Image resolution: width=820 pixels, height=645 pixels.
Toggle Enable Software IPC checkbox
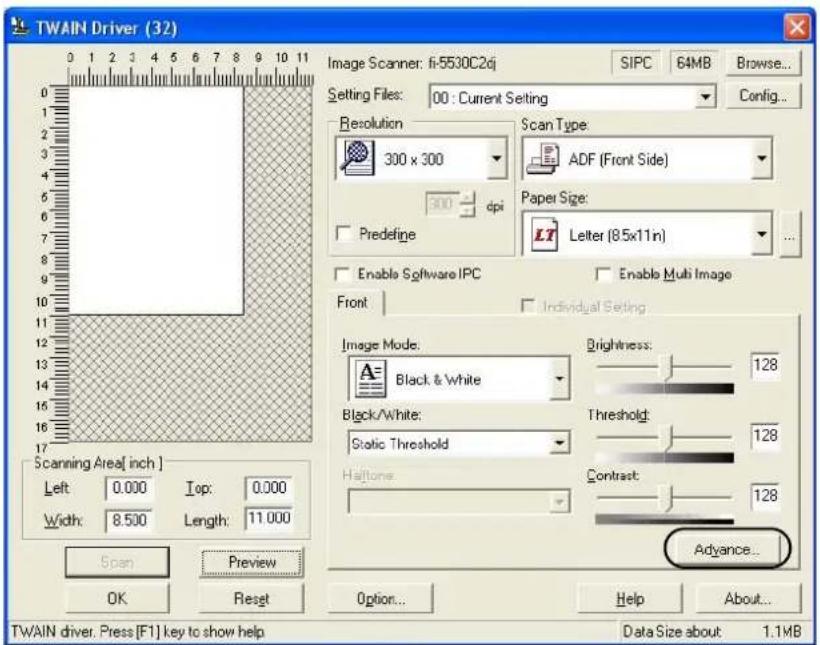pyautogui.click(x=342, y=274)
